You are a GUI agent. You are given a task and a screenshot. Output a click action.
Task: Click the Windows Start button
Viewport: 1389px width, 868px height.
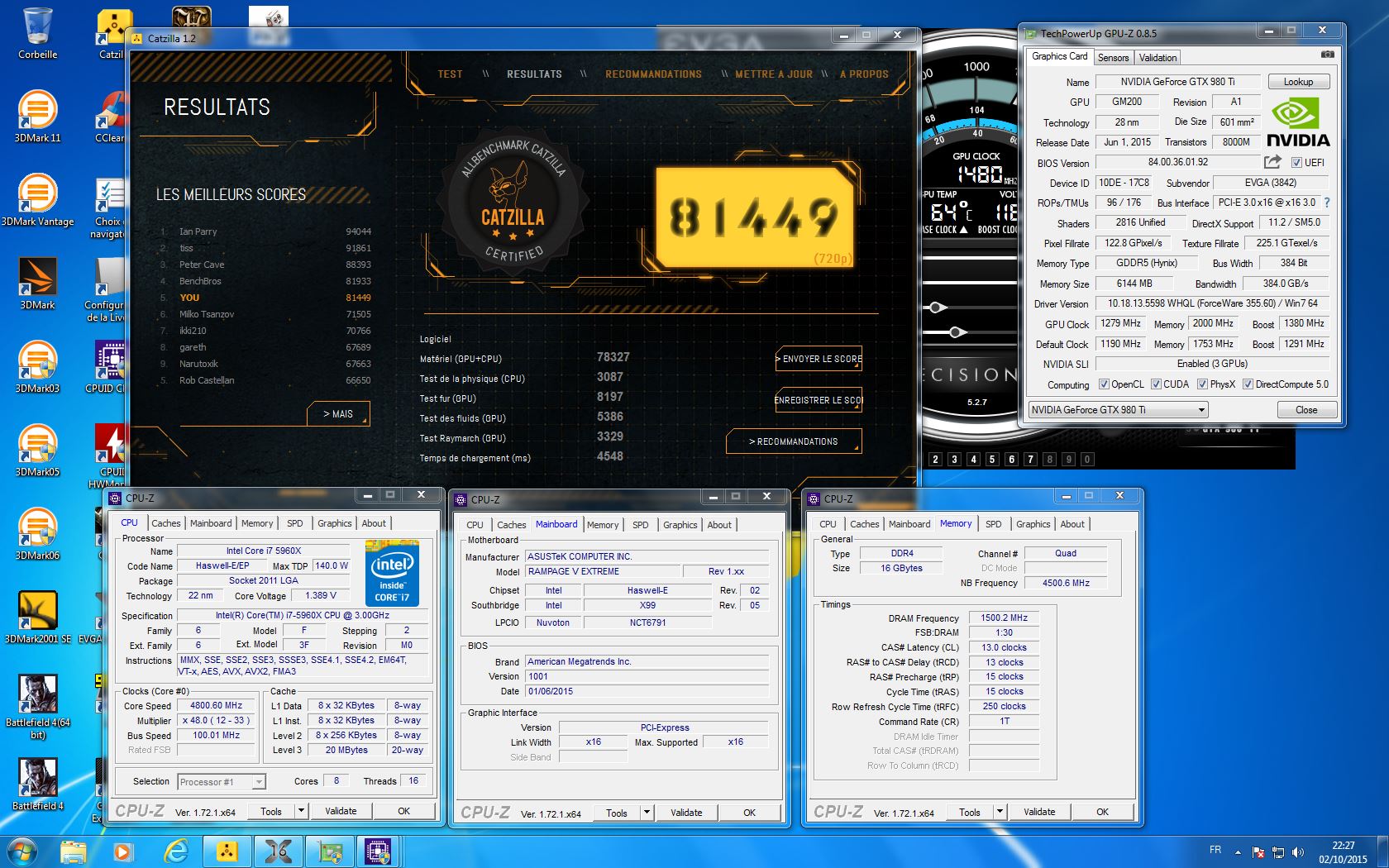22,851
